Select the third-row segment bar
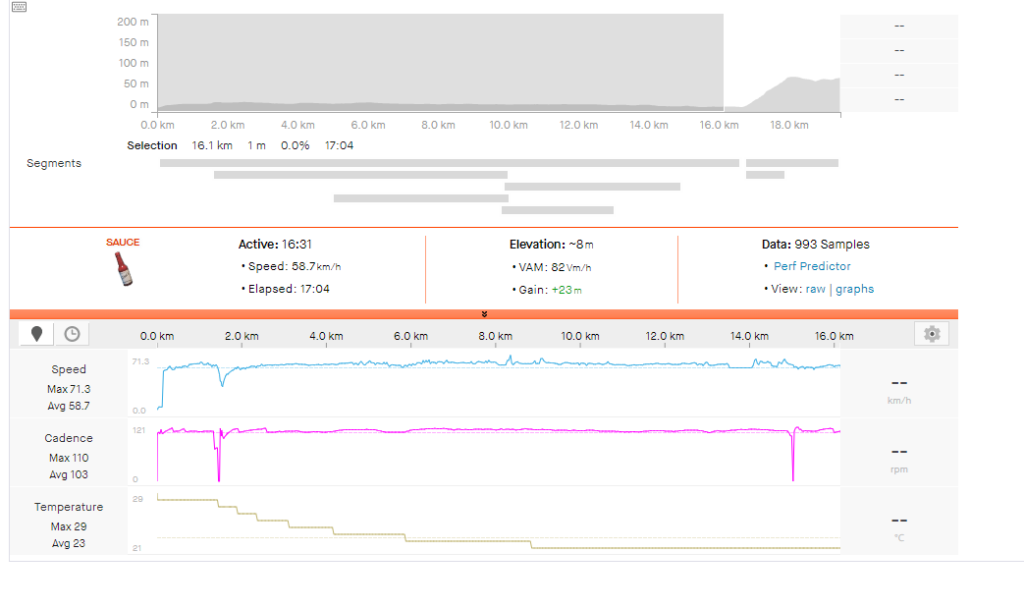 pyautogui.click(x=592, y=186)
